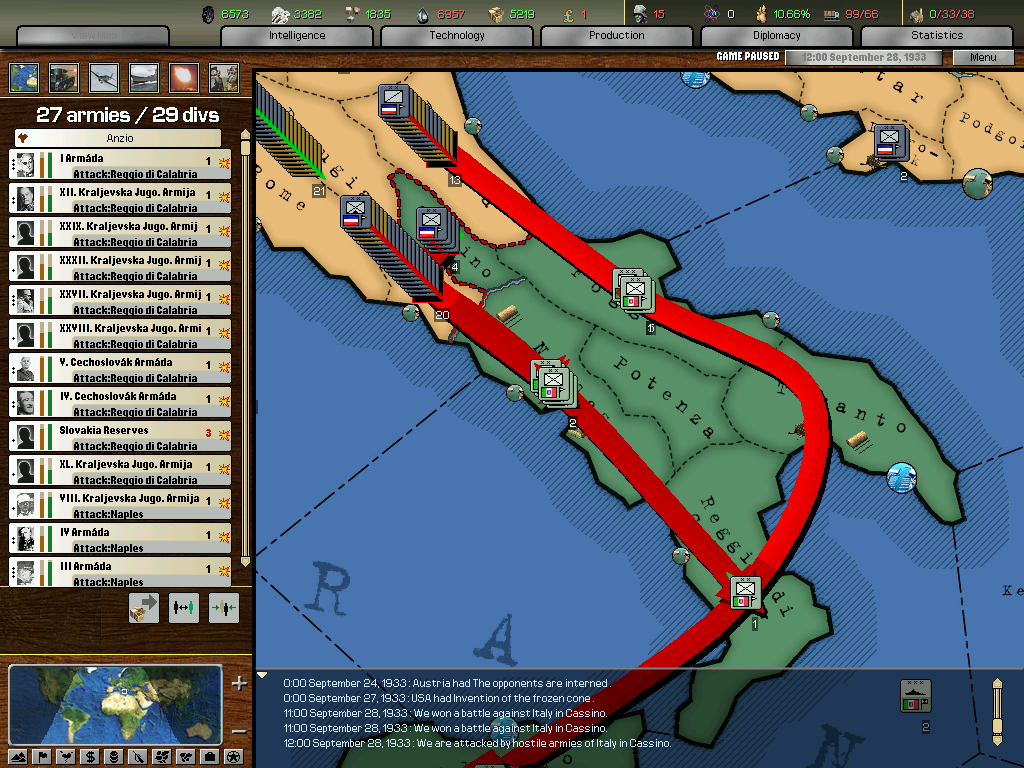Switch to terrain map mode (mountain icon)
Screen dimensions: 1024x768
tap(18, 757)
